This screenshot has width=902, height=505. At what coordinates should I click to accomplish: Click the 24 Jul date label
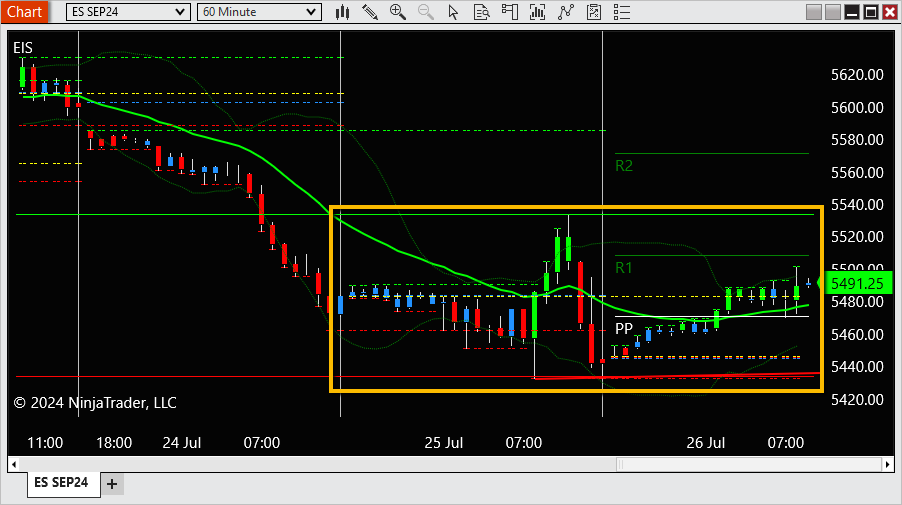tap(182, 443)
